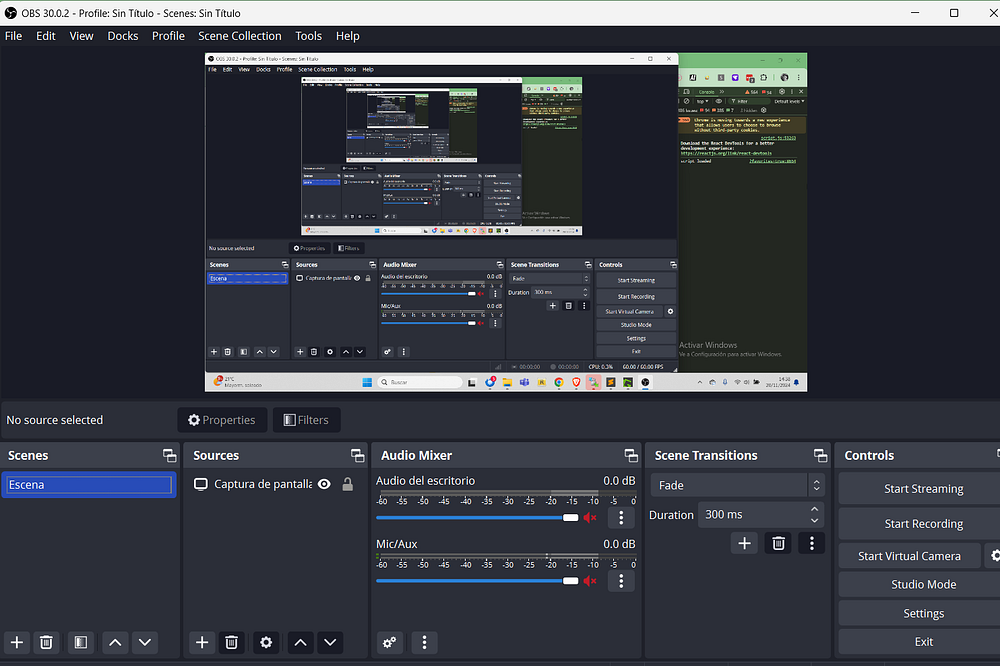Screen dimensions: 1000x666
Task: Unmute Mic/Aux speaker icon
Action: (590, 581)
